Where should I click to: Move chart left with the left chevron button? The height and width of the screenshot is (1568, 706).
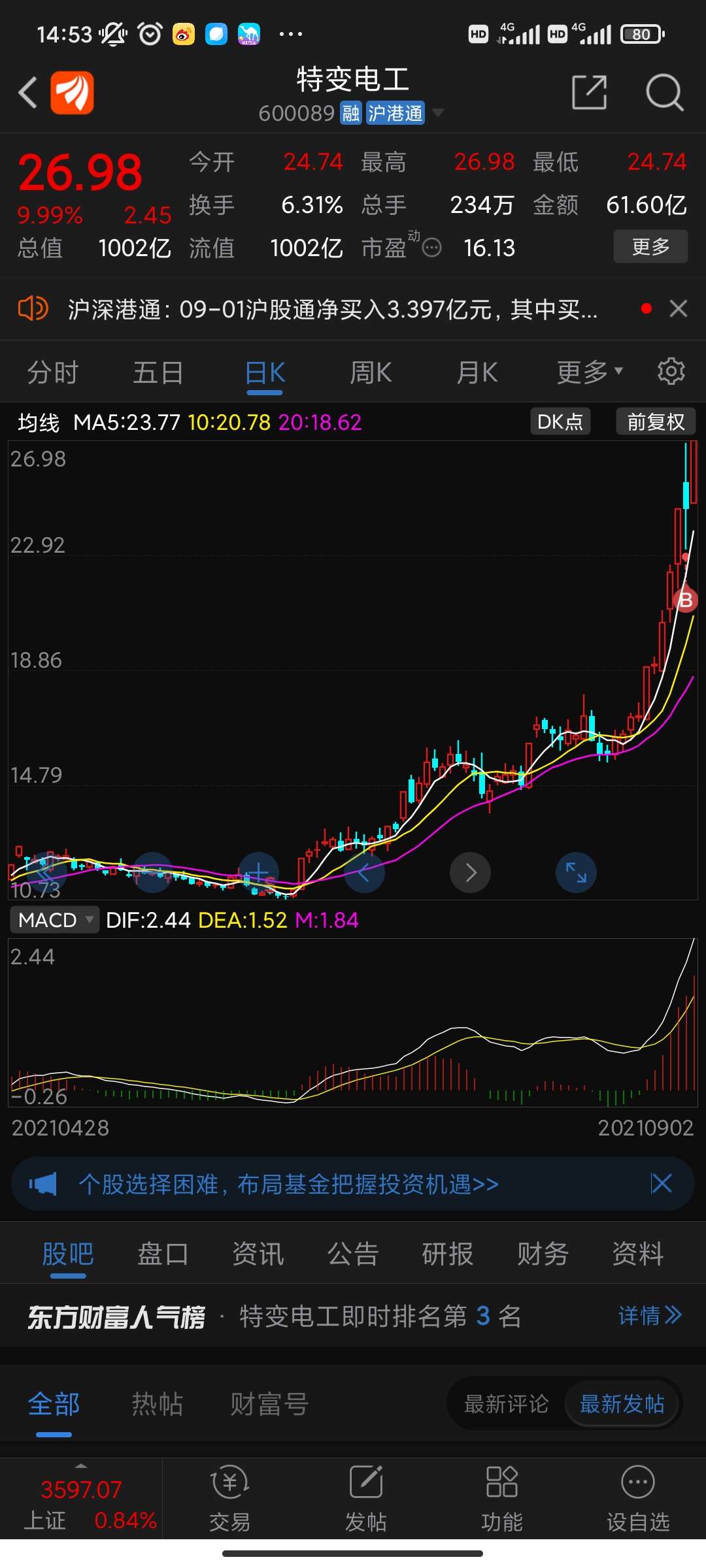pyautogui.click(x=364, y=872)
